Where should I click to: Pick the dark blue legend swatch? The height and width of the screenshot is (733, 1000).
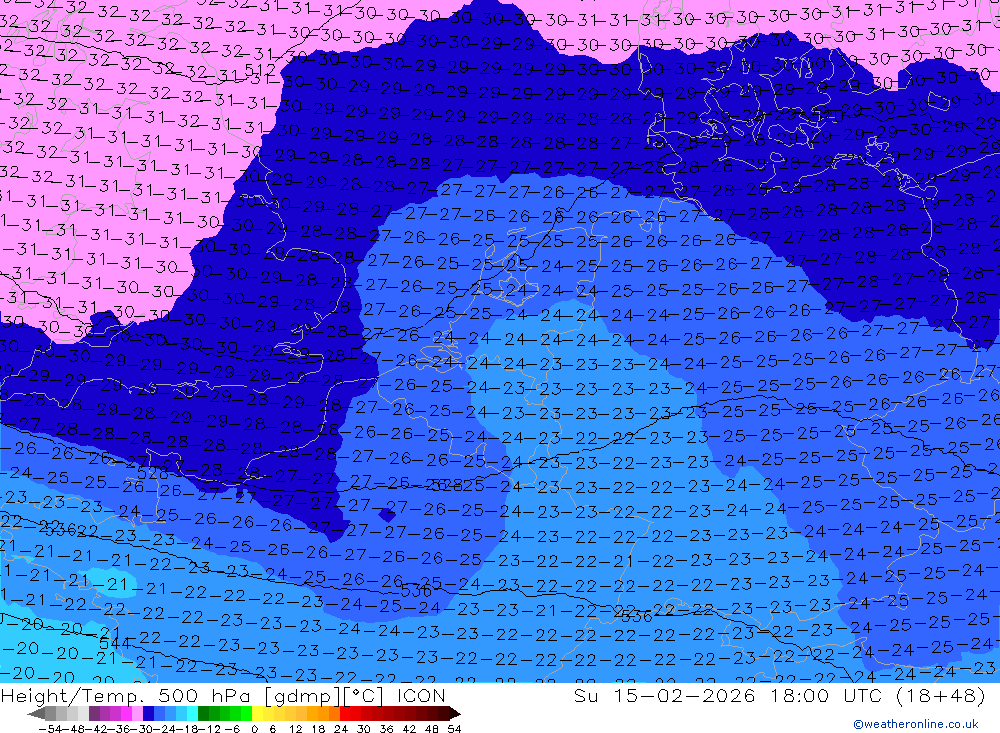pos(149,713)
